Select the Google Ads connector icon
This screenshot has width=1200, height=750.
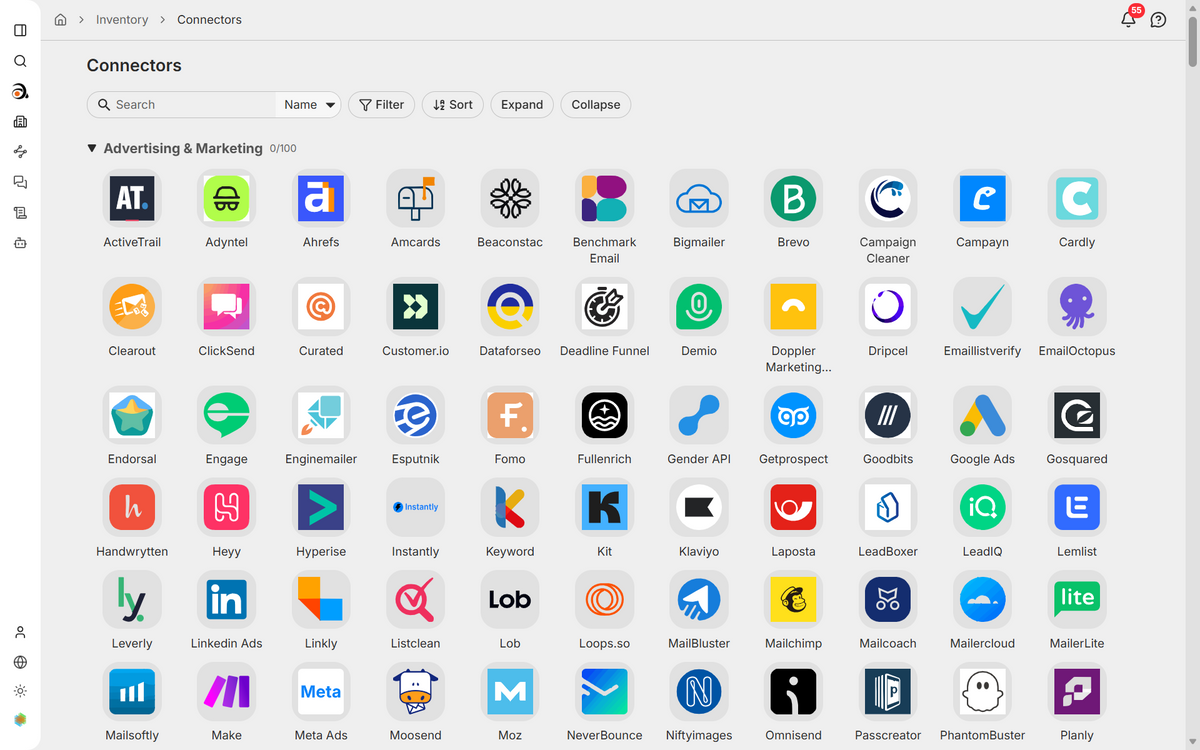point(982,416)
